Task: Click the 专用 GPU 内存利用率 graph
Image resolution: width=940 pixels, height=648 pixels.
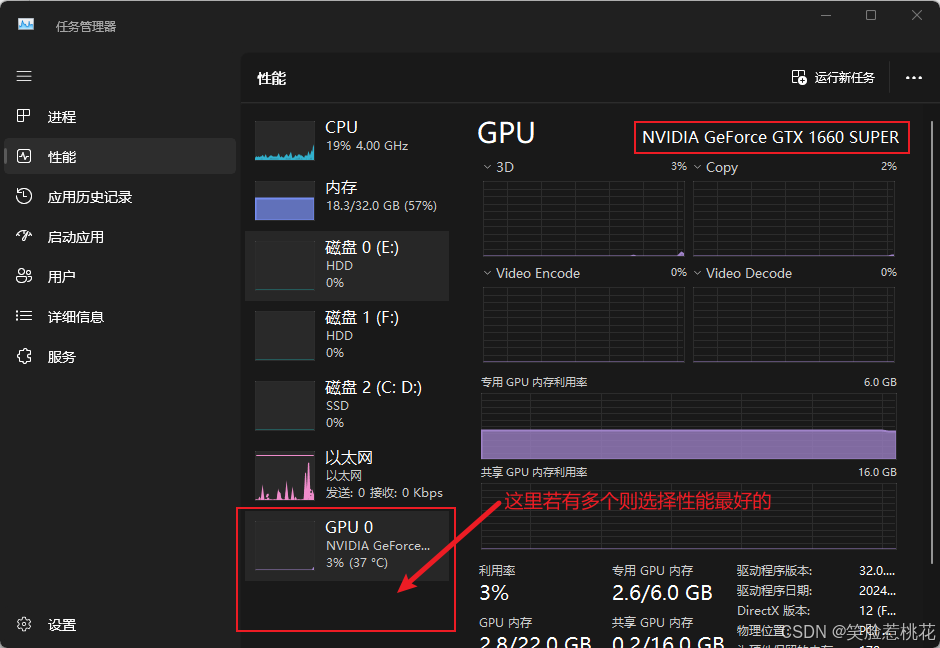Action: click(688, 426)
